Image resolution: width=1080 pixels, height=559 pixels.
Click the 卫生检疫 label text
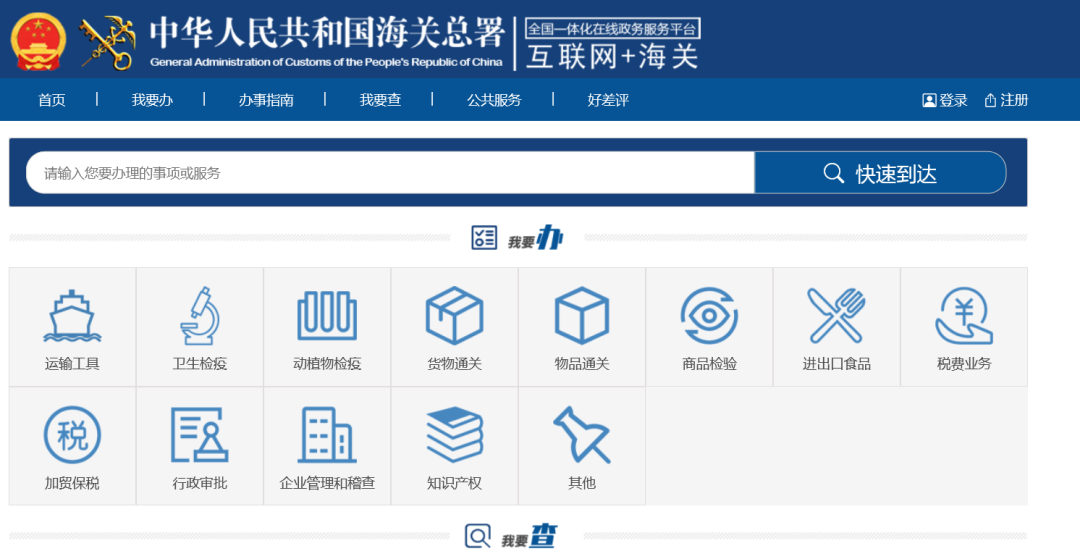[x=200, y=364]
